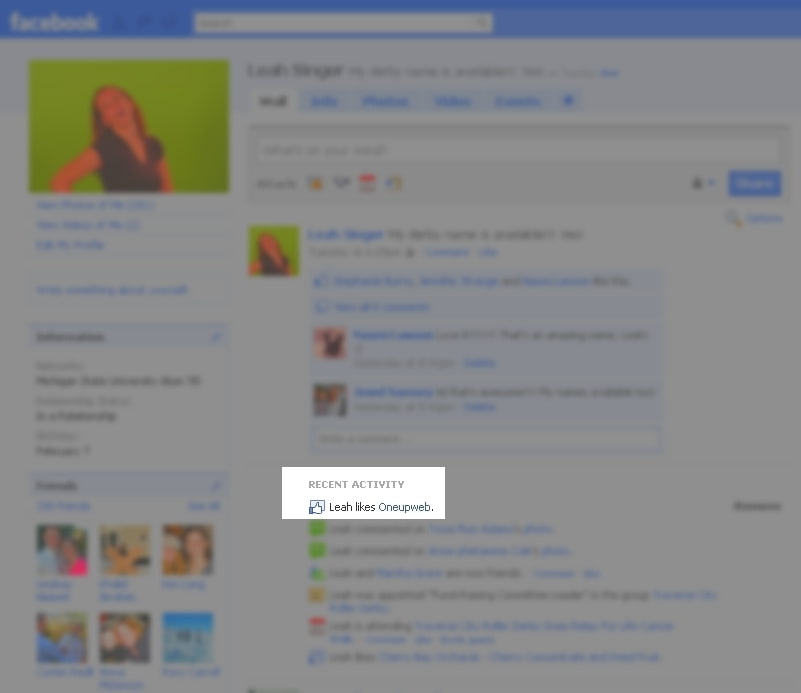Focus the top Search field
This screenshot has height=693, width=801.
343,23
